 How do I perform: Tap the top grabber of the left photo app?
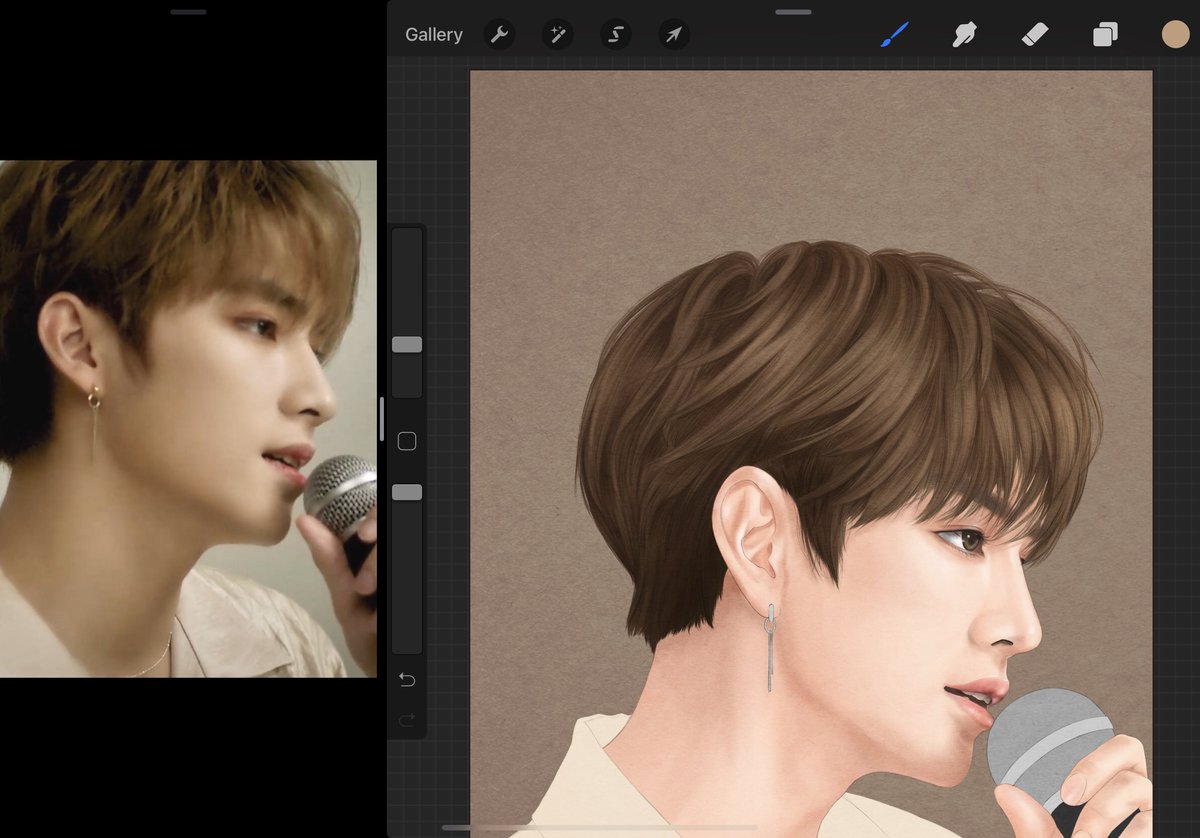(x=188, y=12)
